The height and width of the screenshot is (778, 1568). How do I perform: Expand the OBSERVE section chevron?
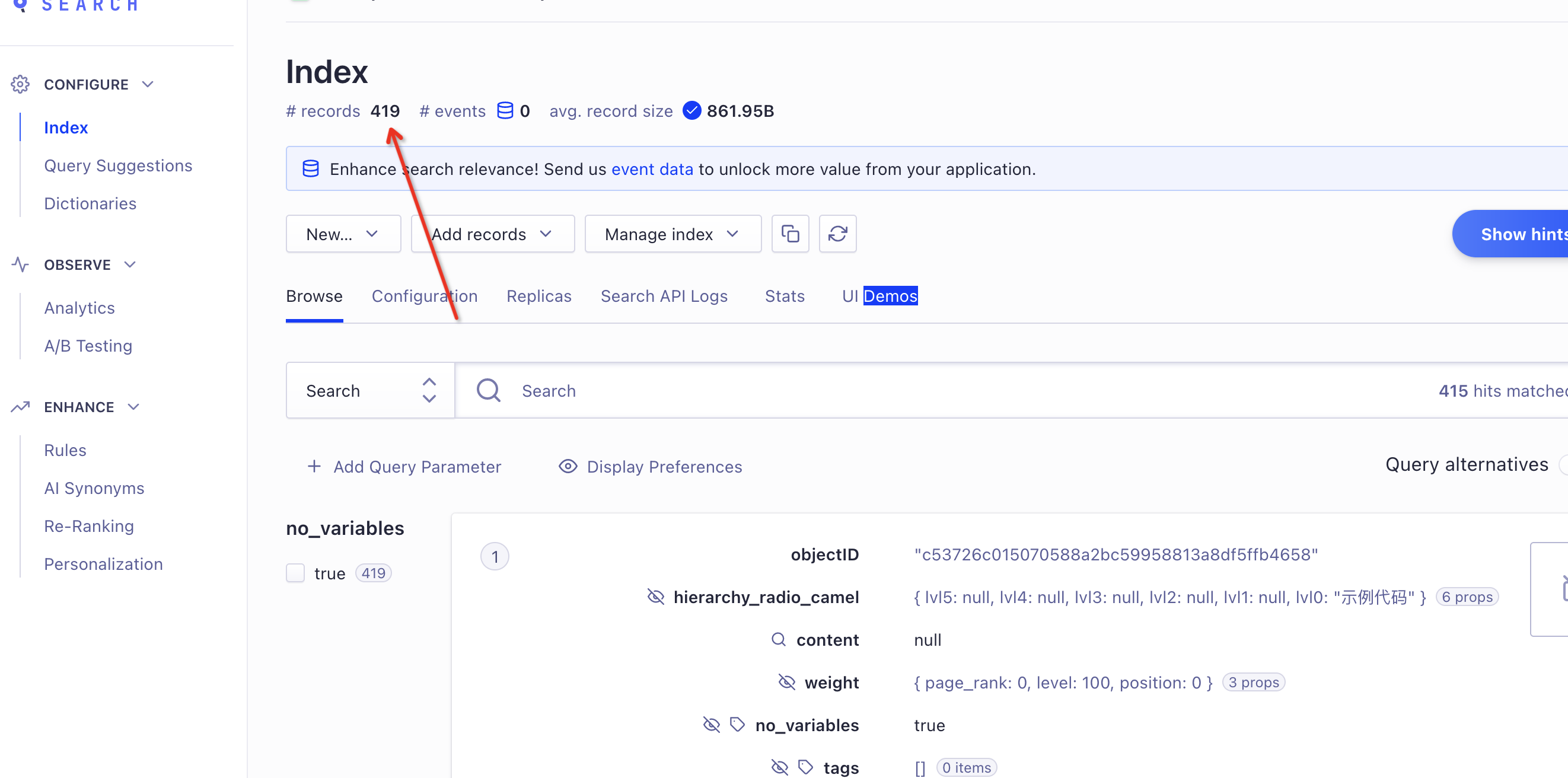[x=131, y=264]
